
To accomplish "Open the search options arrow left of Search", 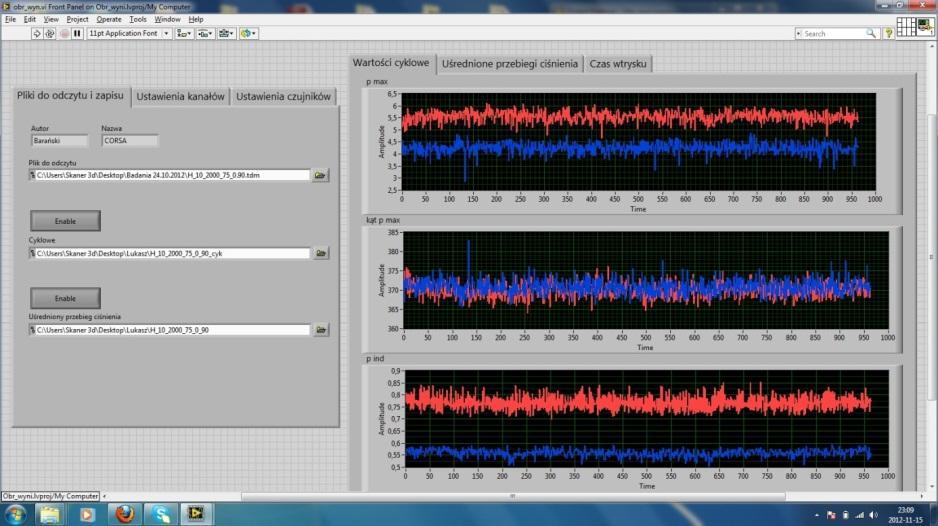I will pyautogui.click(x=798, y=34).
